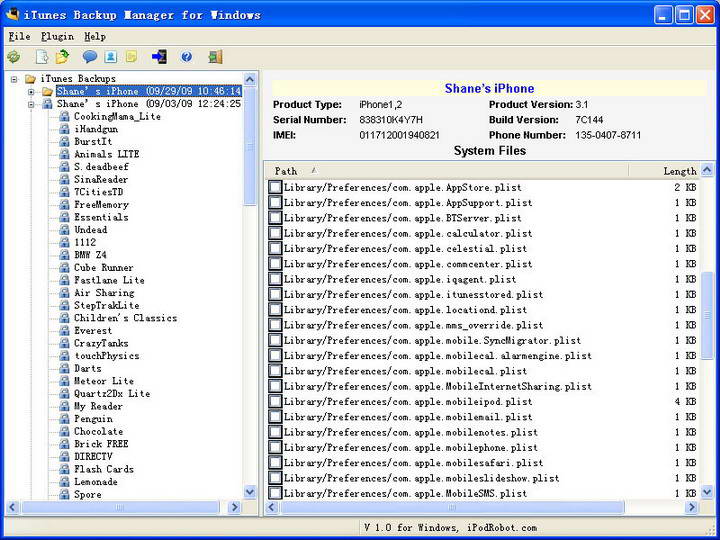Viewport: 720px width, 540px height.
Task: Click the green refresh backups toolbar icon
Action: (x=13, y=57)
